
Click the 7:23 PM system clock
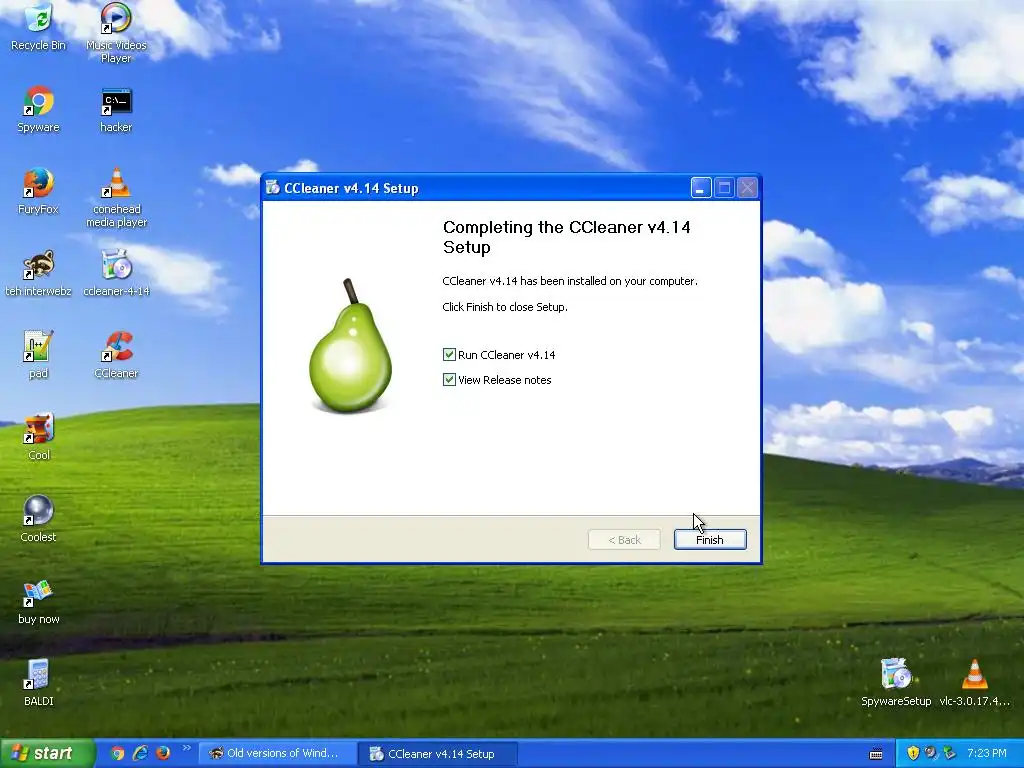[x=987, y=754]
